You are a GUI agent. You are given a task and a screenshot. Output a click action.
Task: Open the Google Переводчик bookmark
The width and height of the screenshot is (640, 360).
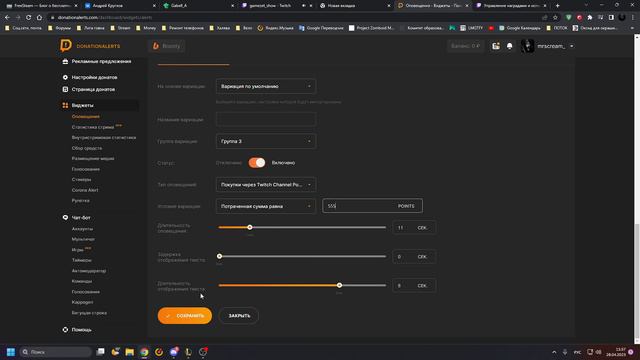[321, 28]
